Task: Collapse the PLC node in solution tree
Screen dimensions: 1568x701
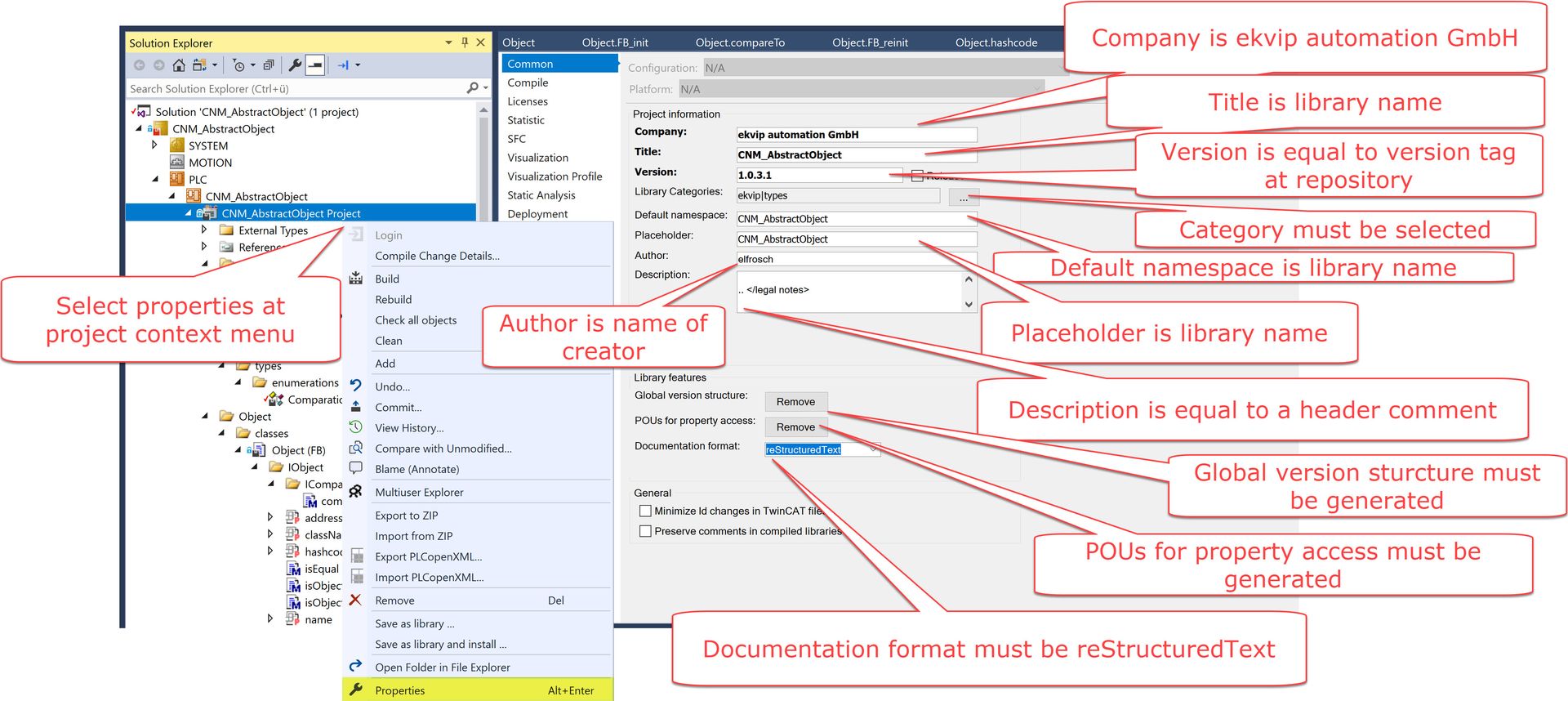Action: pyautogui.click(x=155, y=179)
